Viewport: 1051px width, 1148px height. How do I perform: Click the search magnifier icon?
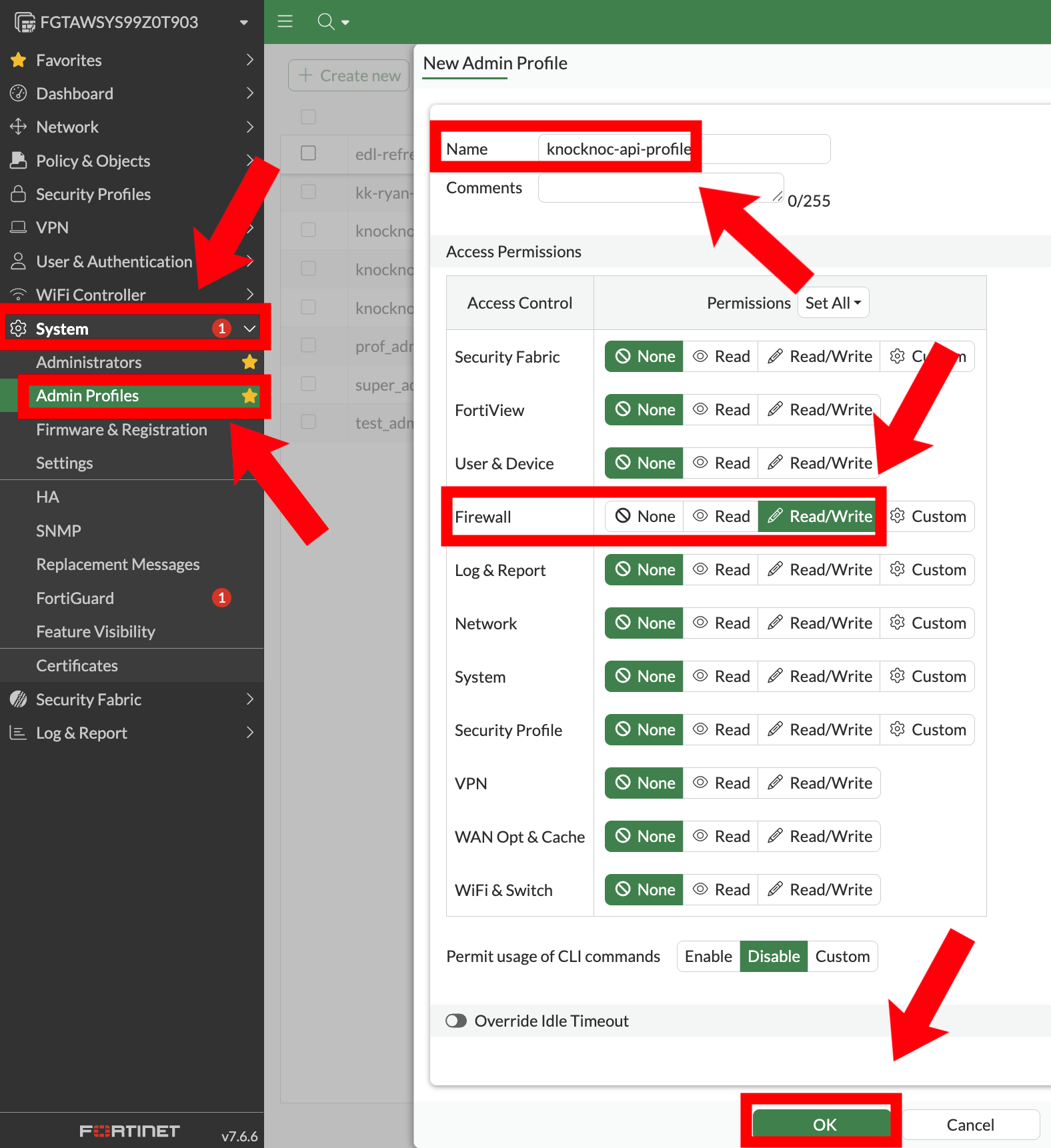tap(325, 21)
